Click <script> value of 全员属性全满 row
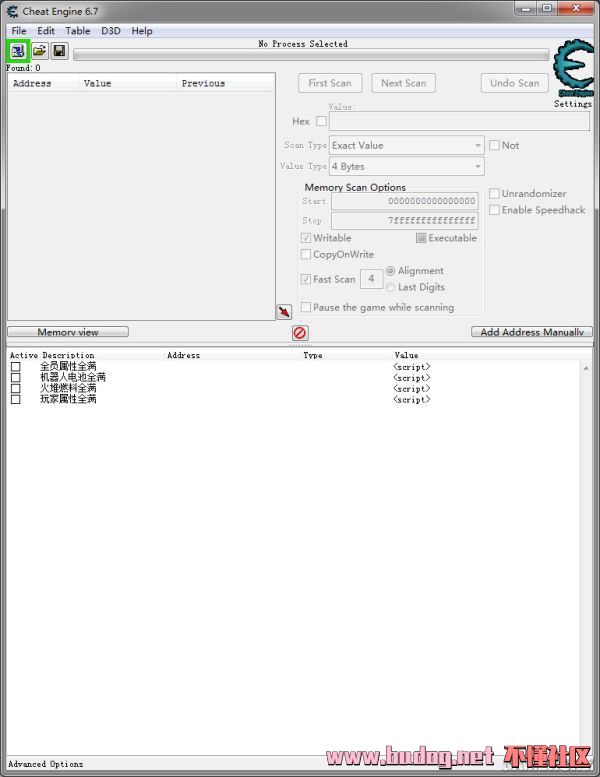Image resolution: width=600 pixels, height=777 pixels. tap(411, 367)
